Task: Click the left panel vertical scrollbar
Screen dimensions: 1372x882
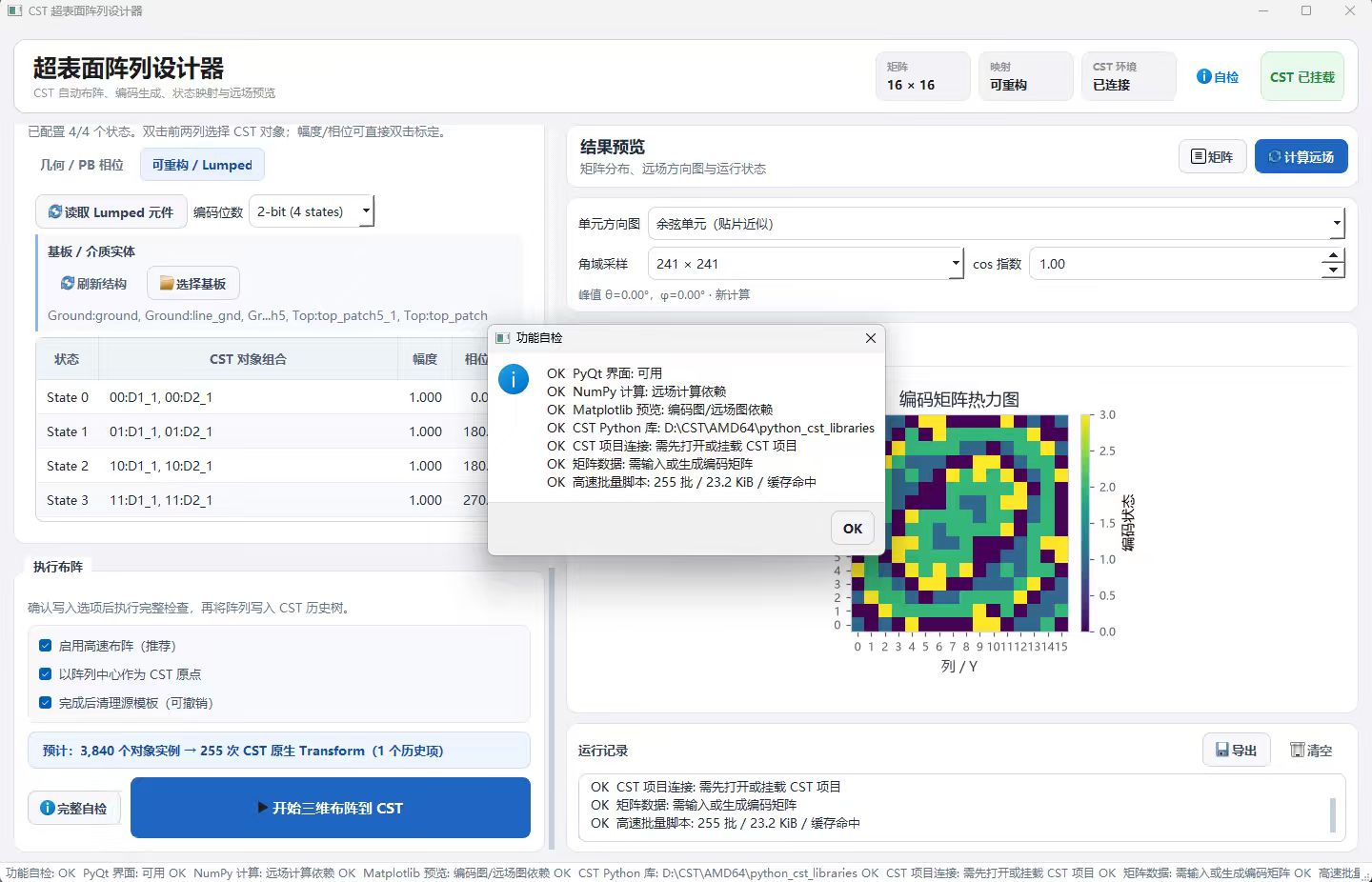Action: tap(552, 710)
